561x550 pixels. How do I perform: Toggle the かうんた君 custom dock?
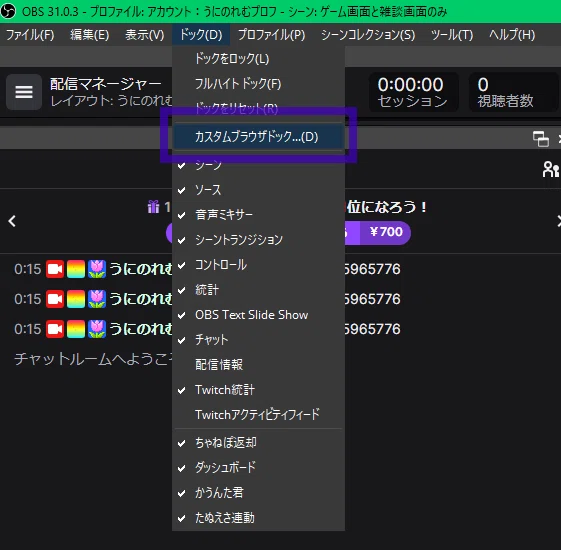coord(258,493)
